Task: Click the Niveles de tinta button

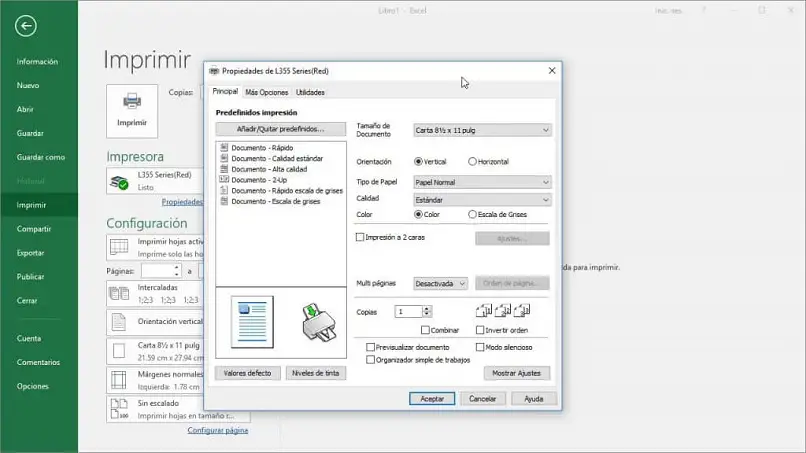Action: point(316,373)
